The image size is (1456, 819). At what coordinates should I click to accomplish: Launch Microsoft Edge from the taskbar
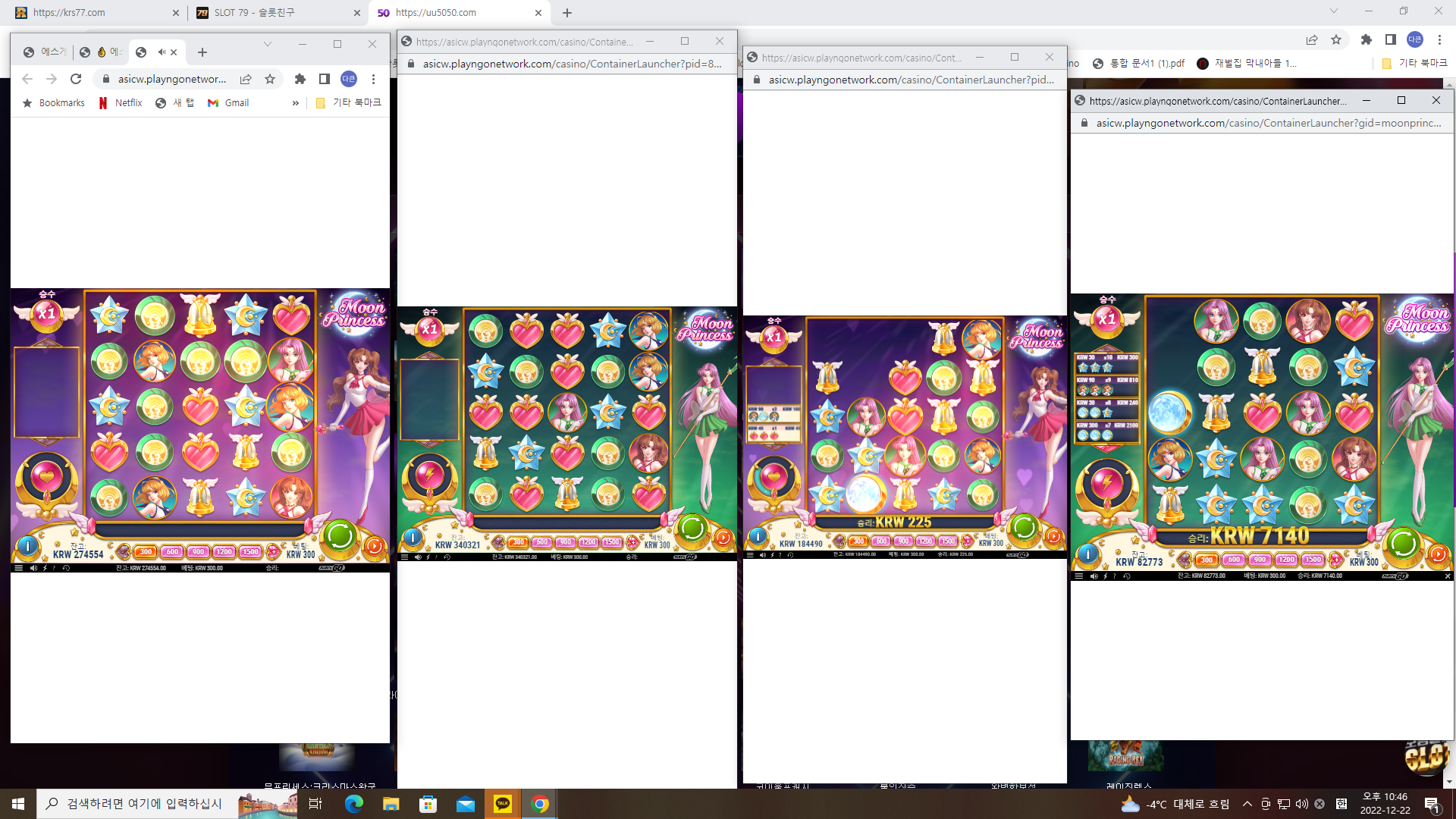pos(354,804)
